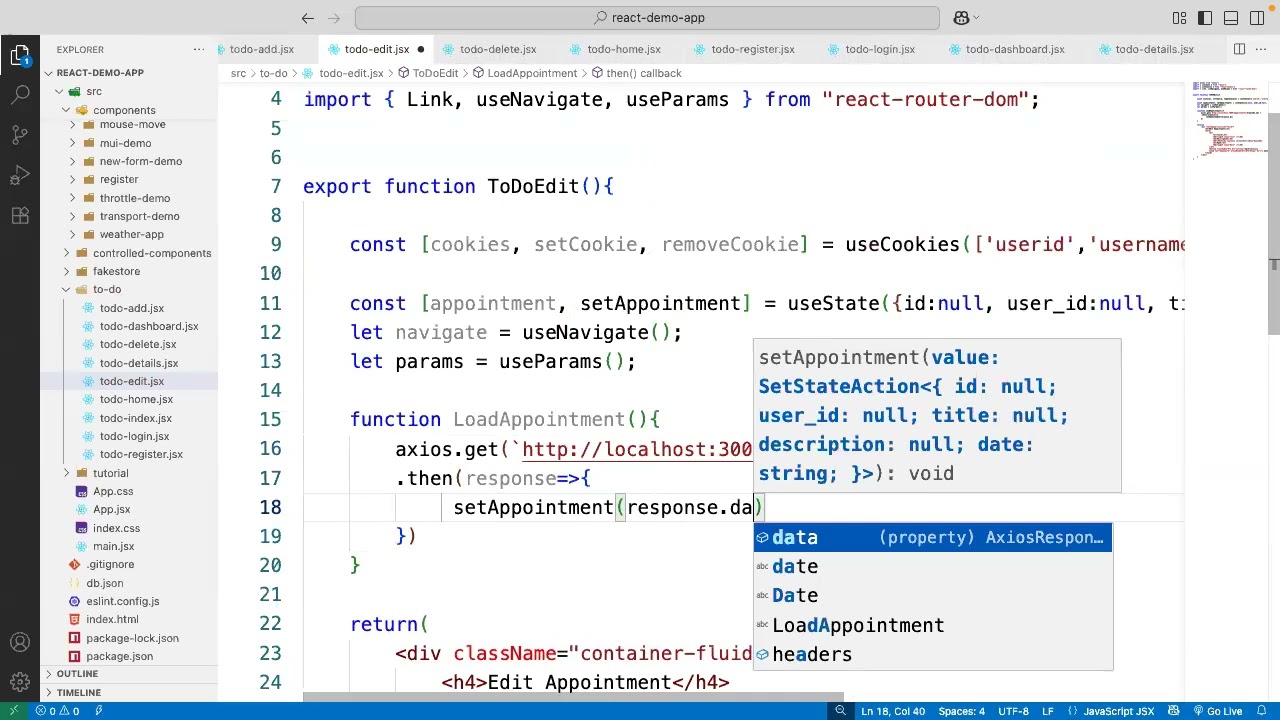This screenshot has width=1280, height=720.
Task: Select 'Date' autocomplete suggestion
Action: click(x=932, y=596)
